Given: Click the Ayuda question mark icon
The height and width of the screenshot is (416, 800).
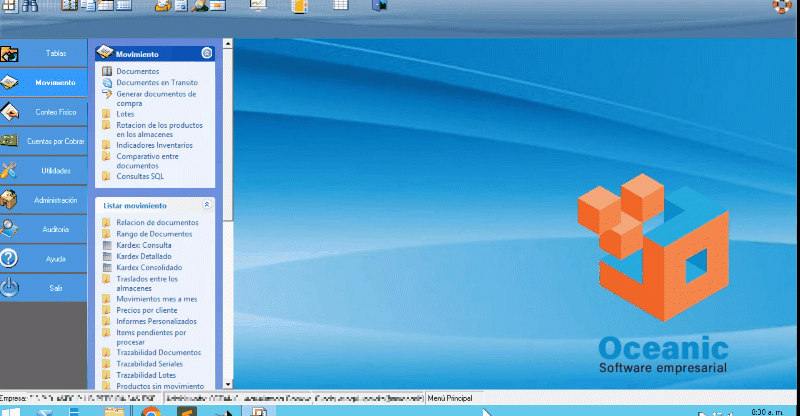Looking at the screenshot, I should click(10, 258).
